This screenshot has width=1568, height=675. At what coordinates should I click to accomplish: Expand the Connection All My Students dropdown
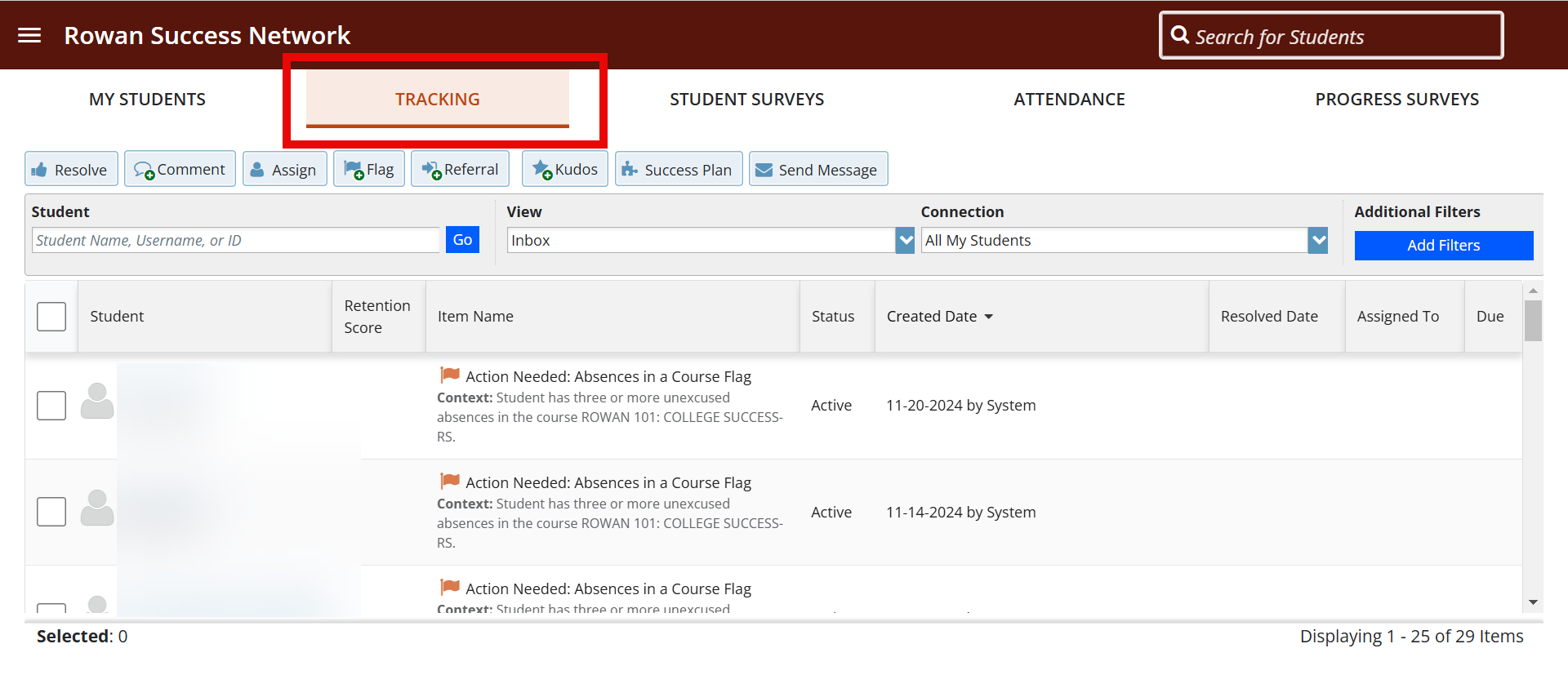[x=1317, y=240]
